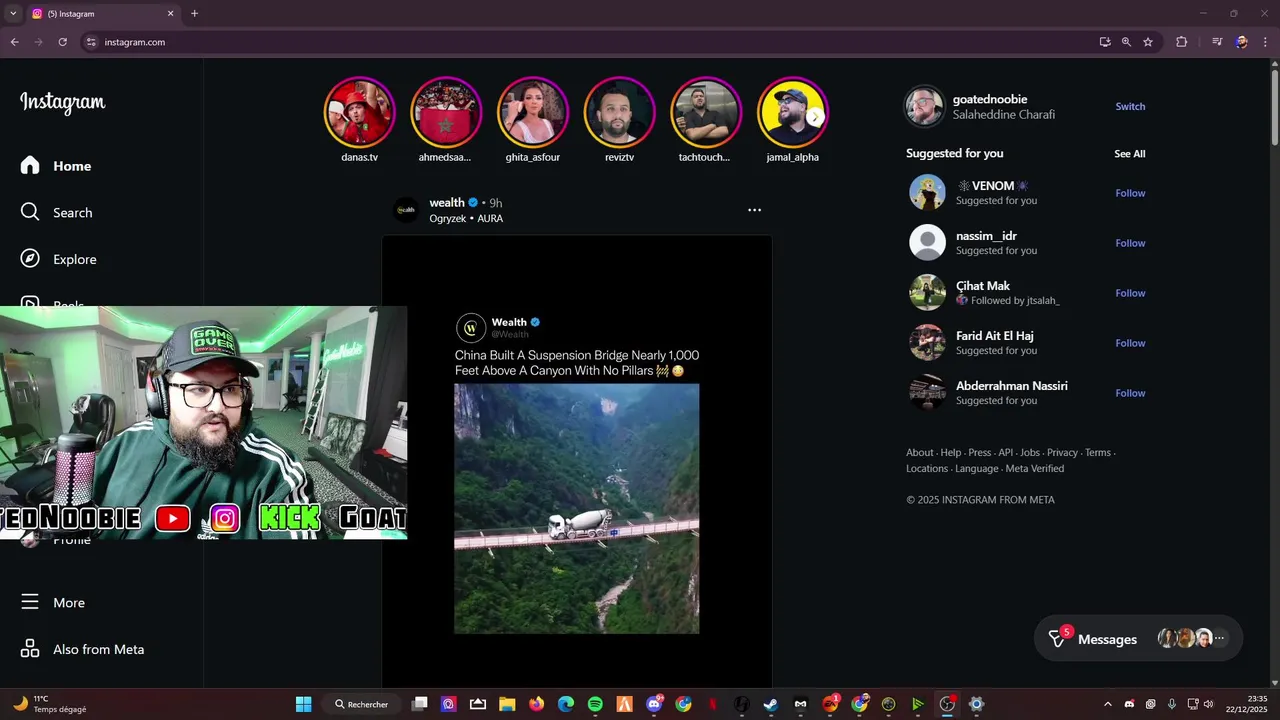Click the Windows taskbar Rechercher search box

[x=362, y=704]
